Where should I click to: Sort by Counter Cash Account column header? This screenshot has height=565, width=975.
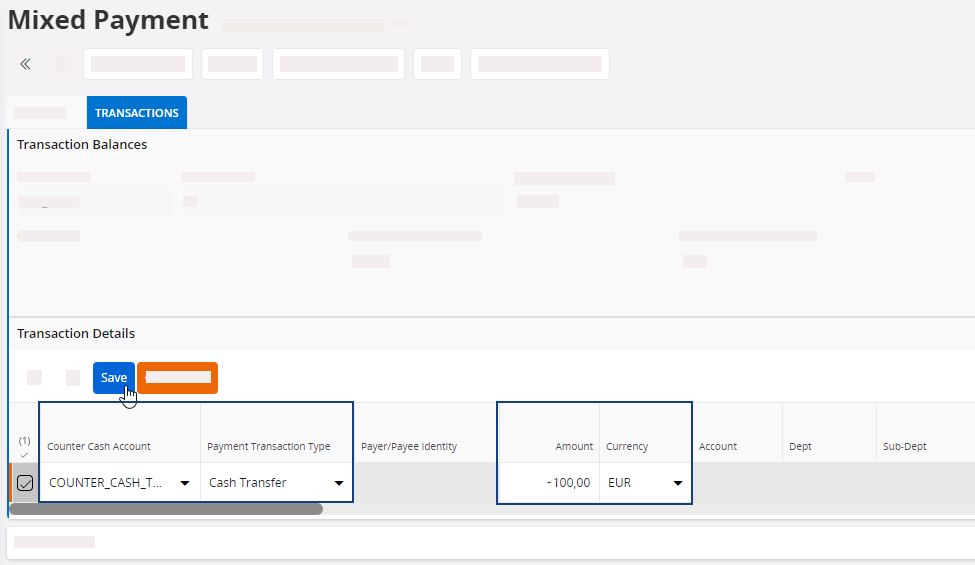click(x=99, y=446)
